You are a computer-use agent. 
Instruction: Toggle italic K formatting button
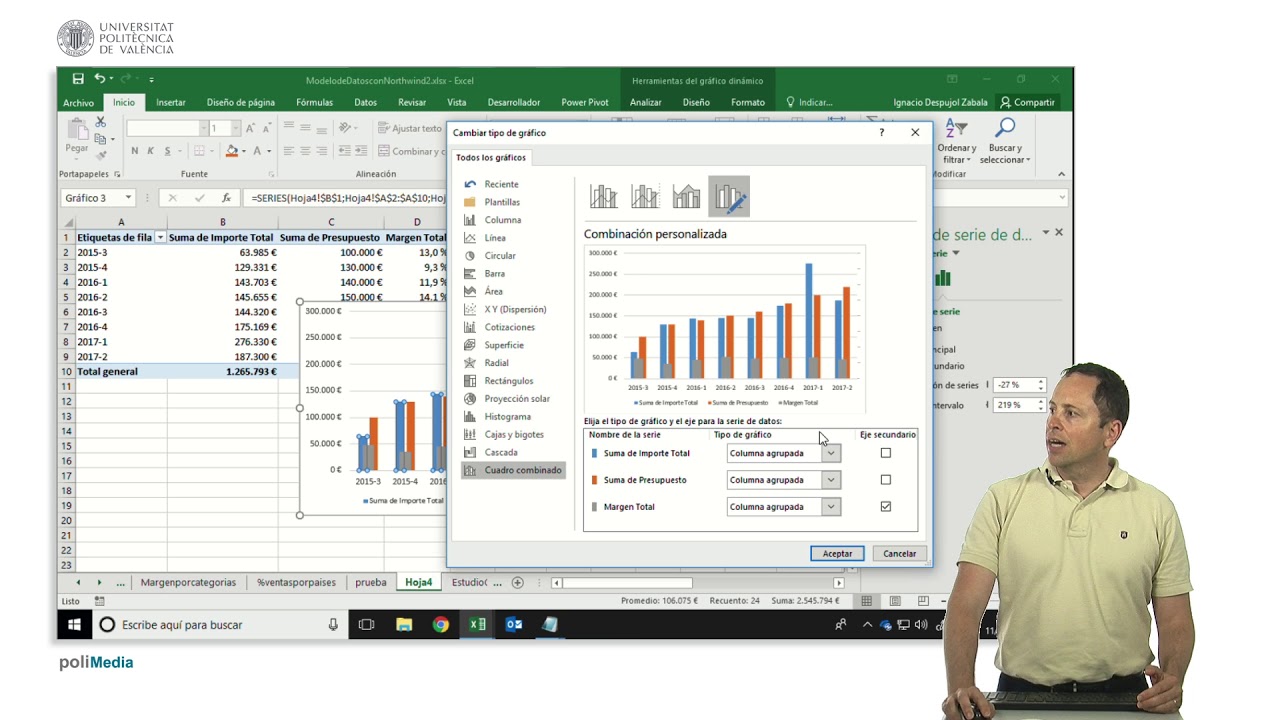pos(151,151)
